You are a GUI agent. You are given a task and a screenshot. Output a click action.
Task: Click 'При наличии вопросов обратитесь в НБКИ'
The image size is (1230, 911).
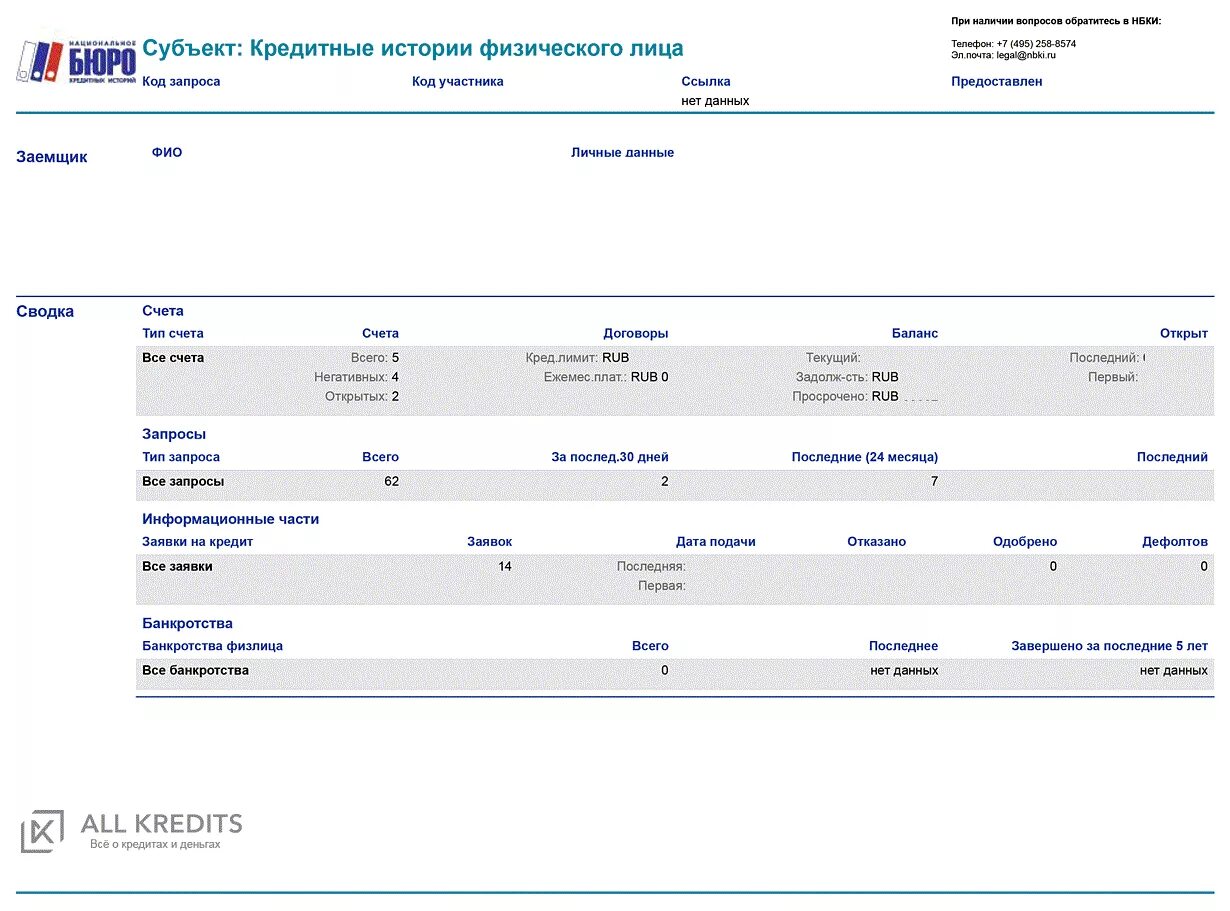[x=1057, y=21]
